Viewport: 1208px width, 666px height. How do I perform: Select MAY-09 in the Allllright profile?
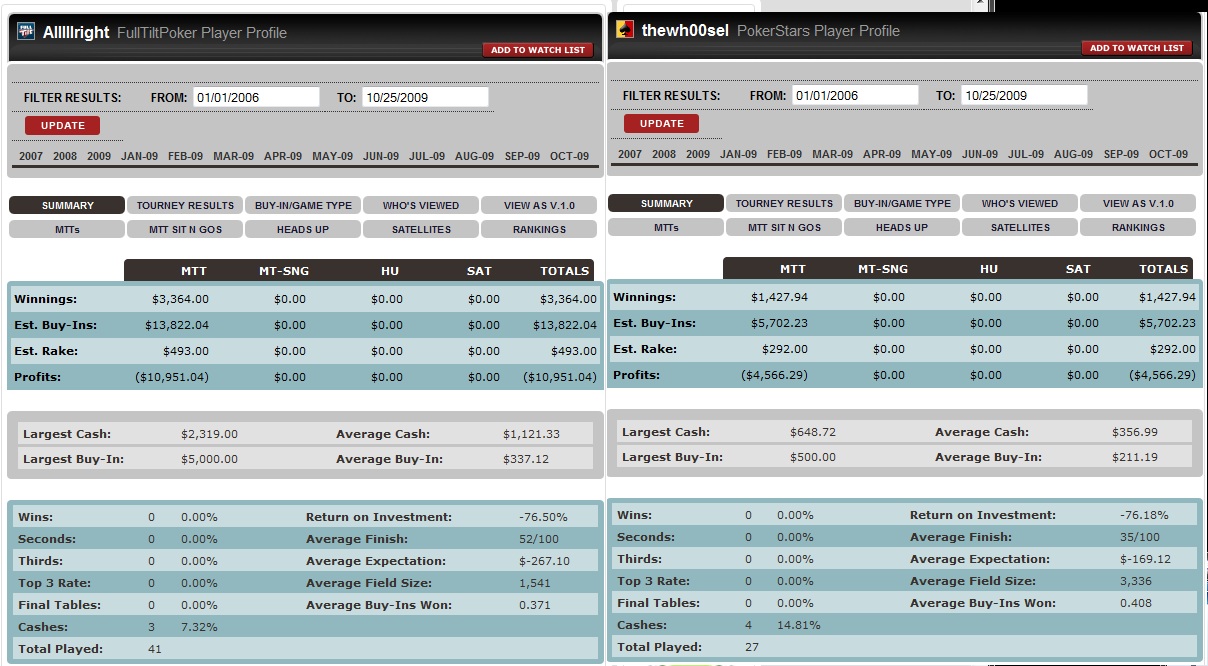click(332, 156)
